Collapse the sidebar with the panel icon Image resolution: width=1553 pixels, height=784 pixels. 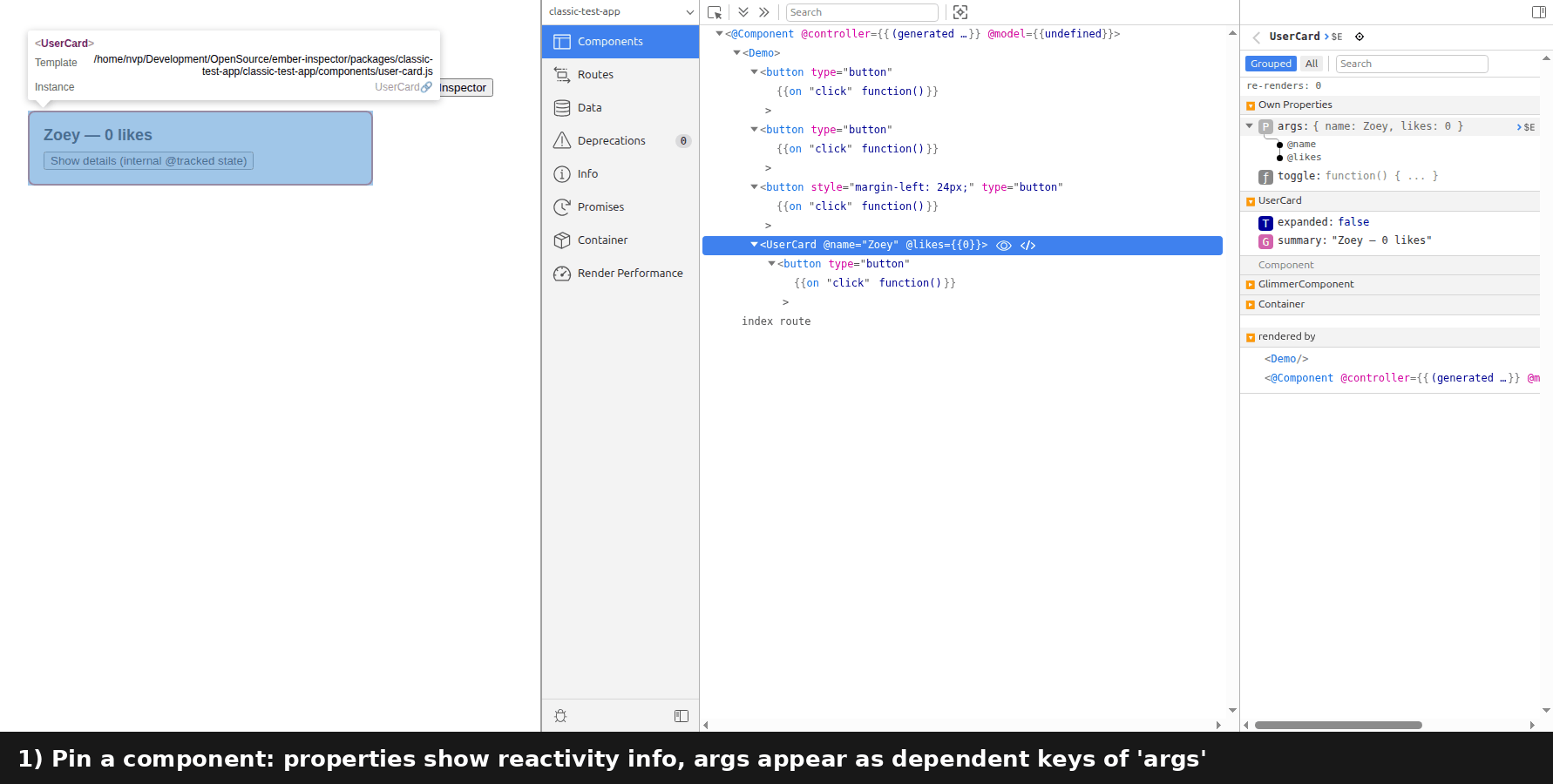pyautogui.click(x=682, y=716)
